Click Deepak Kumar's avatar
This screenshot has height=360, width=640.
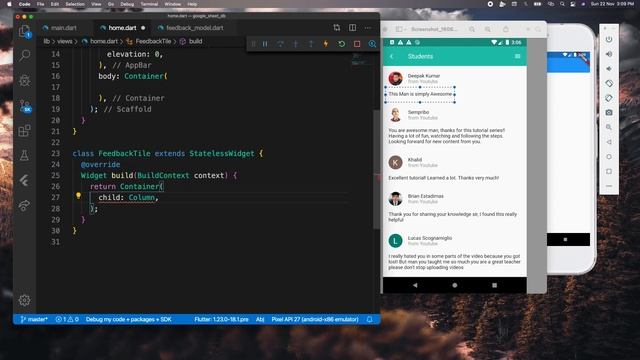395,78
